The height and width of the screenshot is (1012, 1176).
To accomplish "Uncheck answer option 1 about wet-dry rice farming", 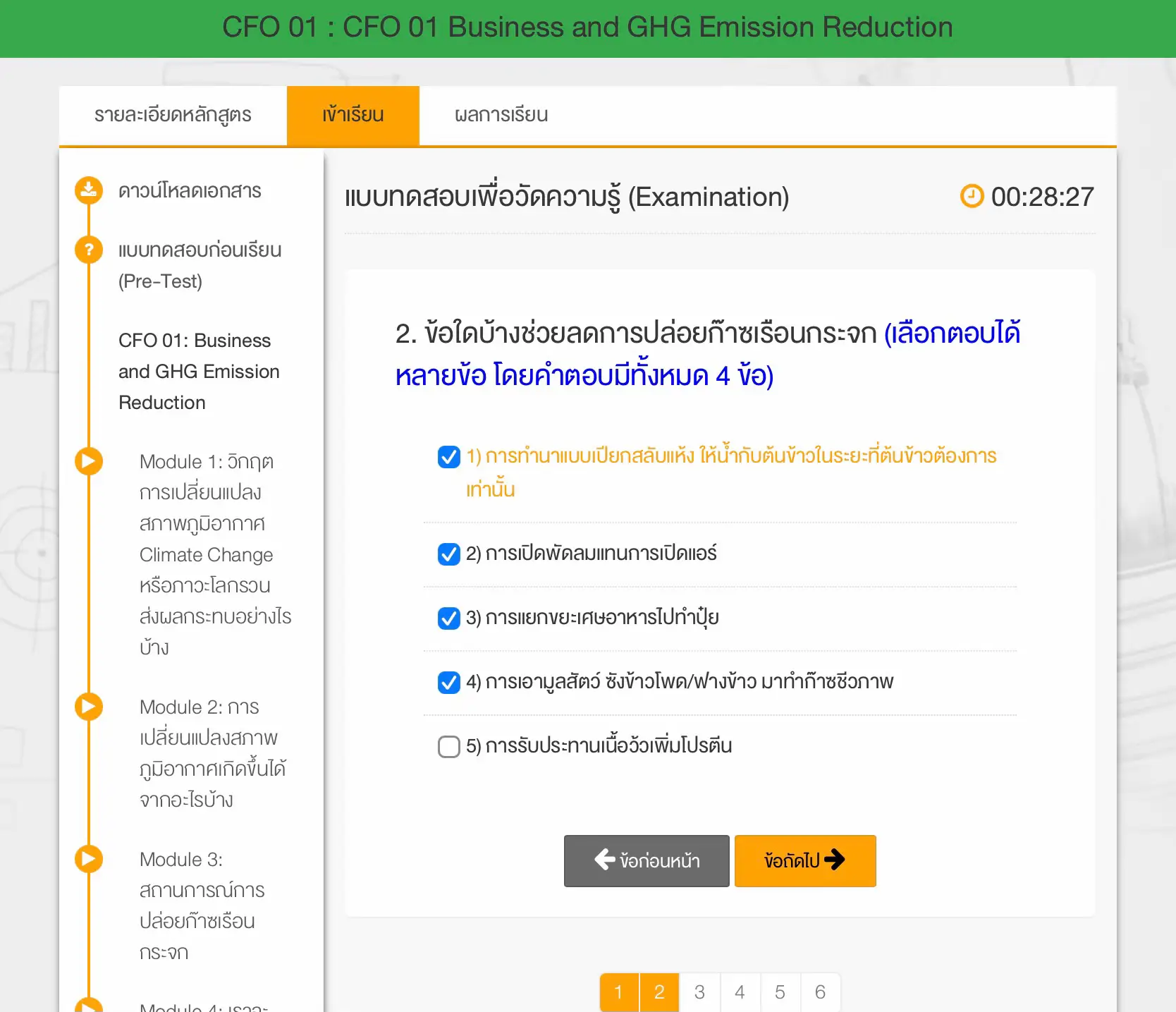I will pos(448,457).
